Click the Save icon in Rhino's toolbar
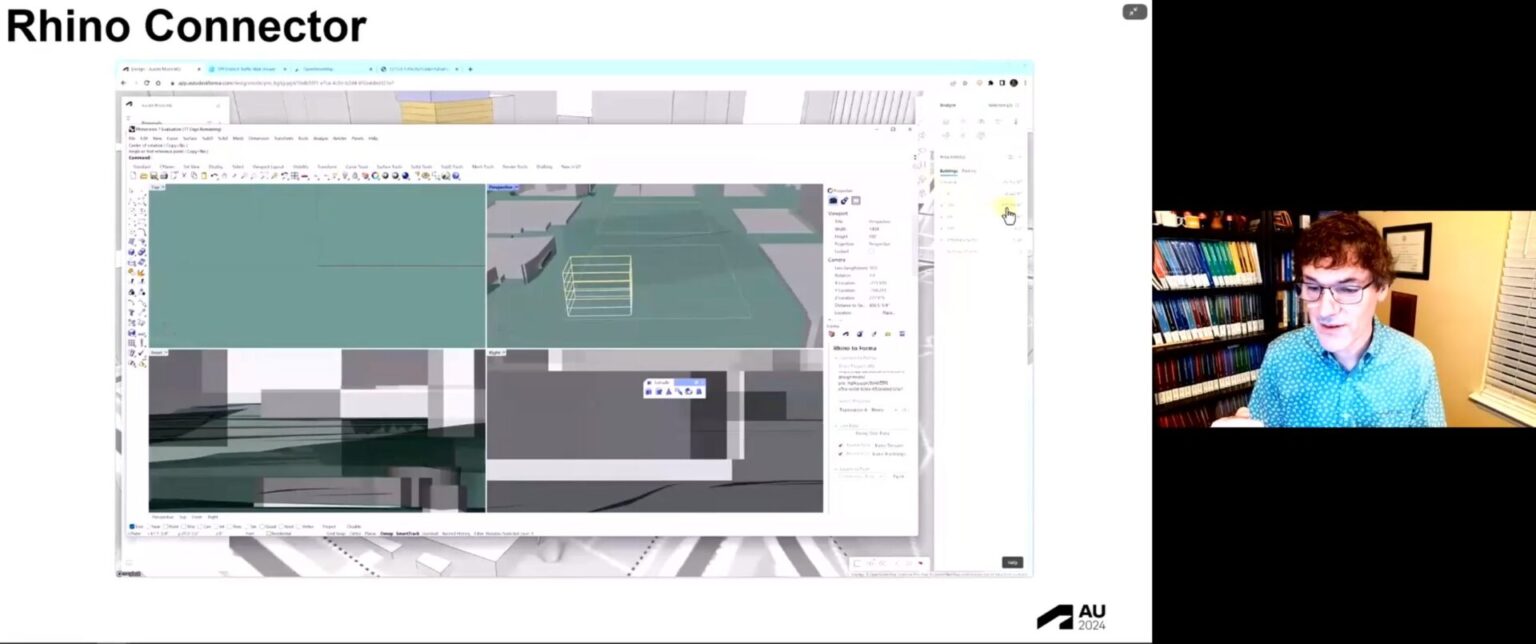This screenshot has width=1536, height=644. pos(152,177)
